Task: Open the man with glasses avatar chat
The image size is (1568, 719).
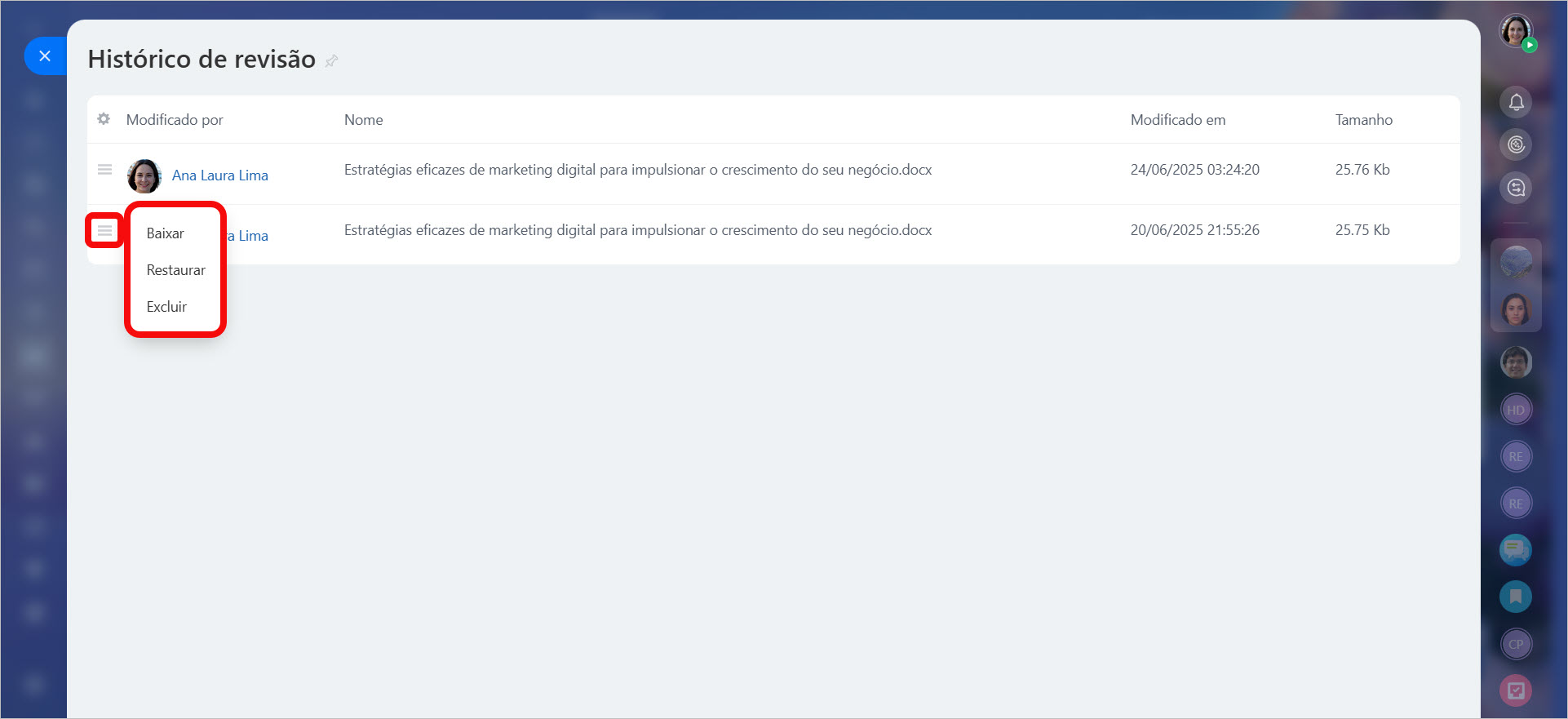Action: click(x=1516, y=362)
